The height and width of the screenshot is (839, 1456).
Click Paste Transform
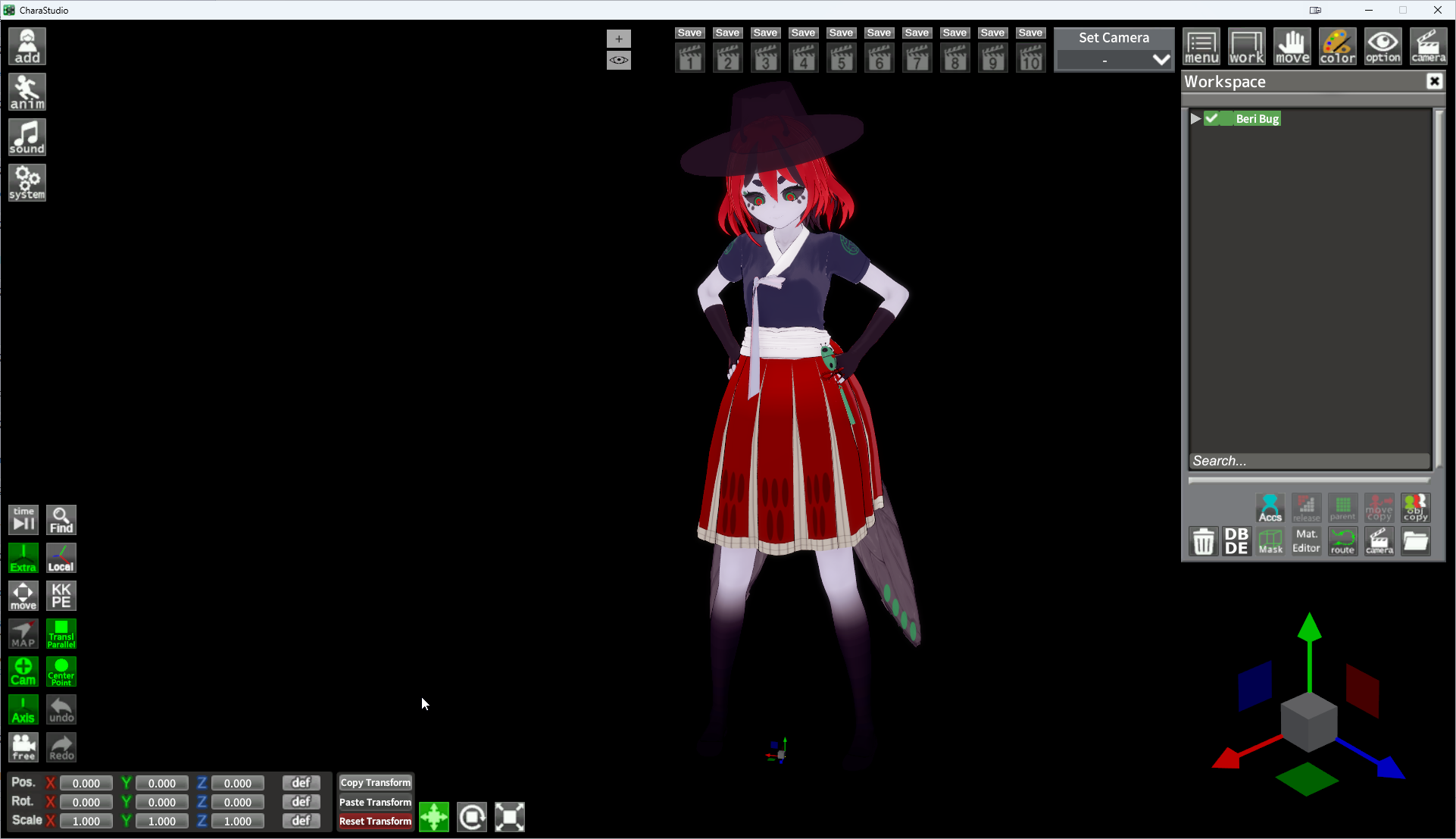tap(376, 802)
